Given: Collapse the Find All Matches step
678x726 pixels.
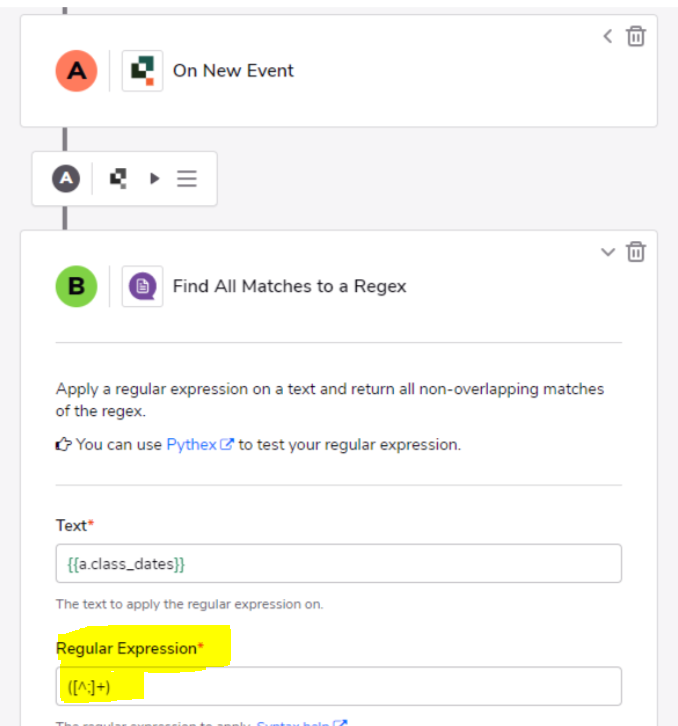Looking at the screenshot, I should (608, 252).
